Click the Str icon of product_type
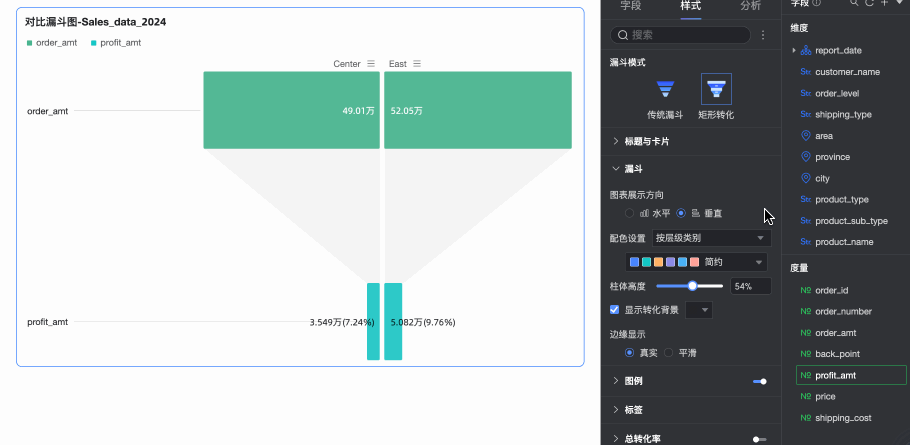The image size is (910, 445). (806, 199)
